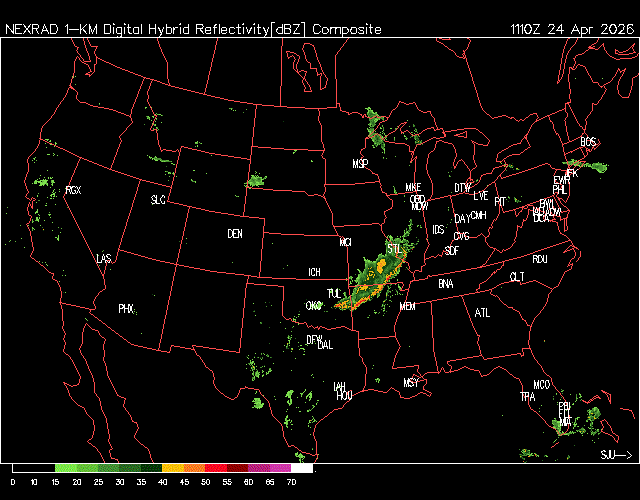Viewport: 640px width, 500px height.
Task: Click the CLT station marker
Action: 517,276
